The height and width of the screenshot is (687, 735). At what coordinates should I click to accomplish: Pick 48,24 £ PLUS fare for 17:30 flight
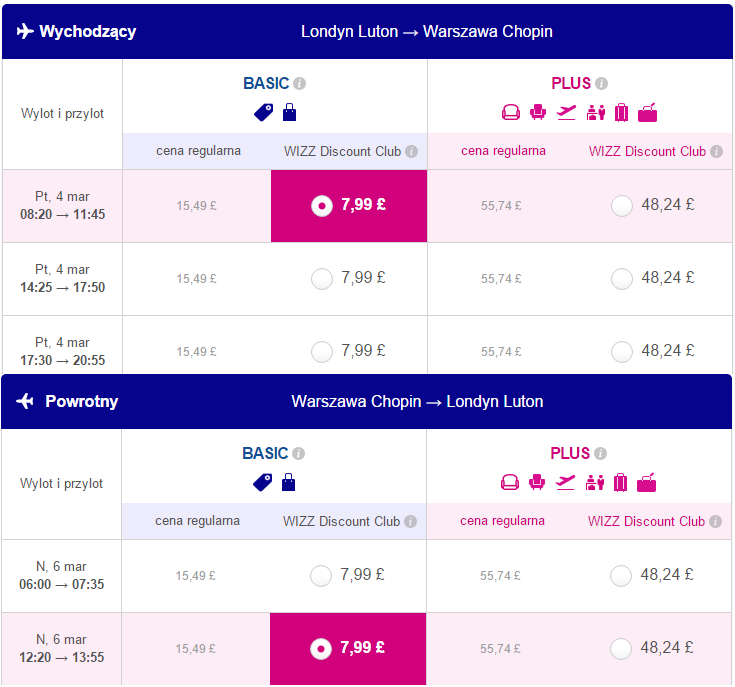pyautogui.click(x=622, y=352)
